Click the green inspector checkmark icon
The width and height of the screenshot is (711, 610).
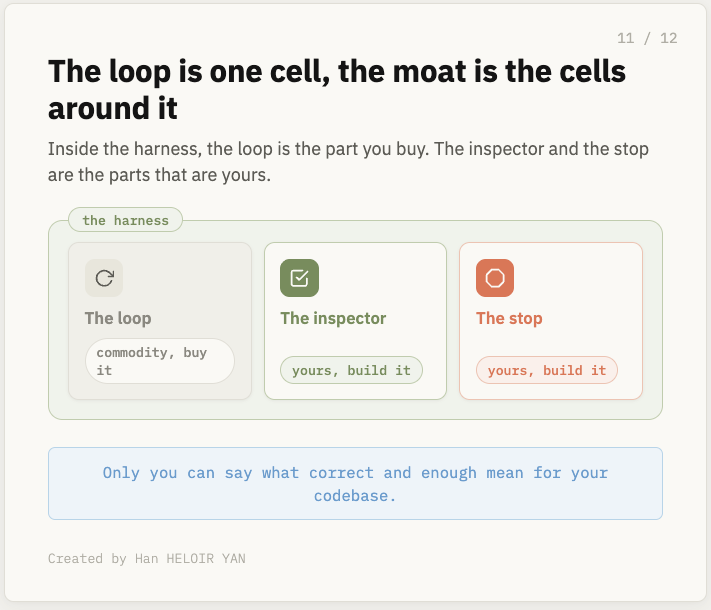pos(299,278)
